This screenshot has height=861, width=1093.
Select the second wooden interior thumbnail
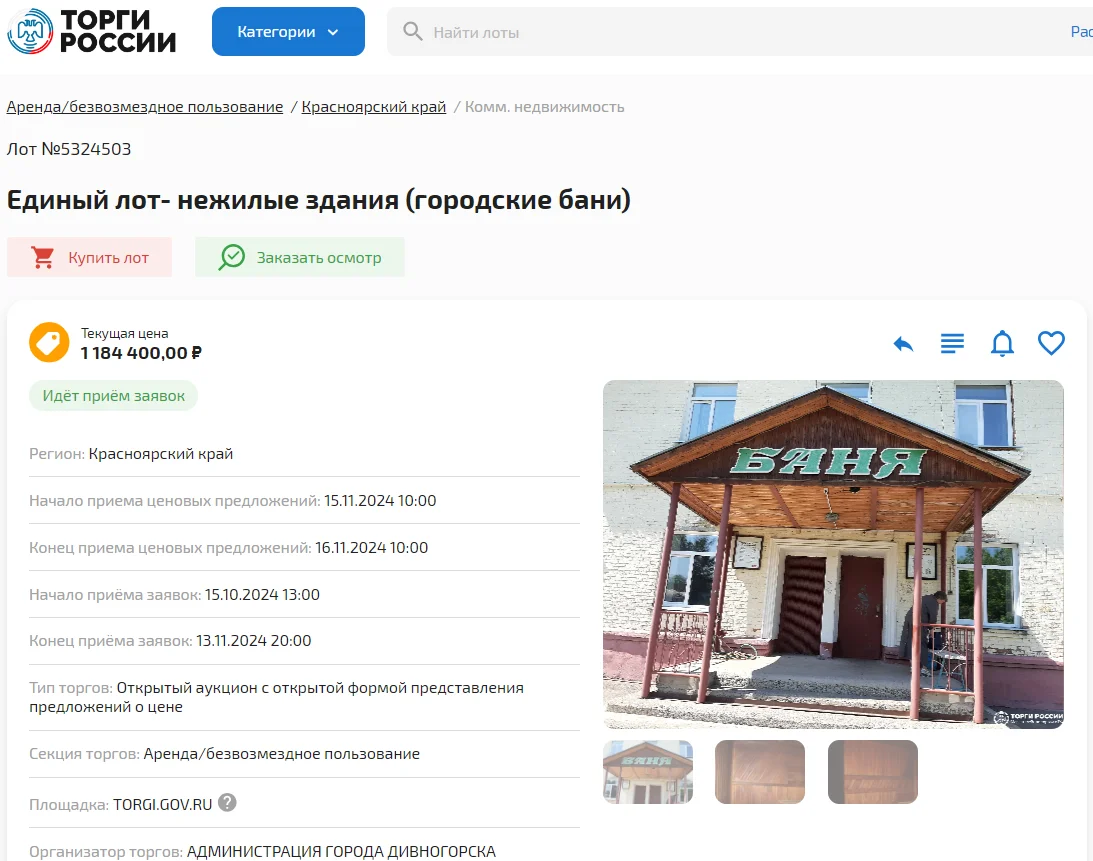[x=760, y=772]
